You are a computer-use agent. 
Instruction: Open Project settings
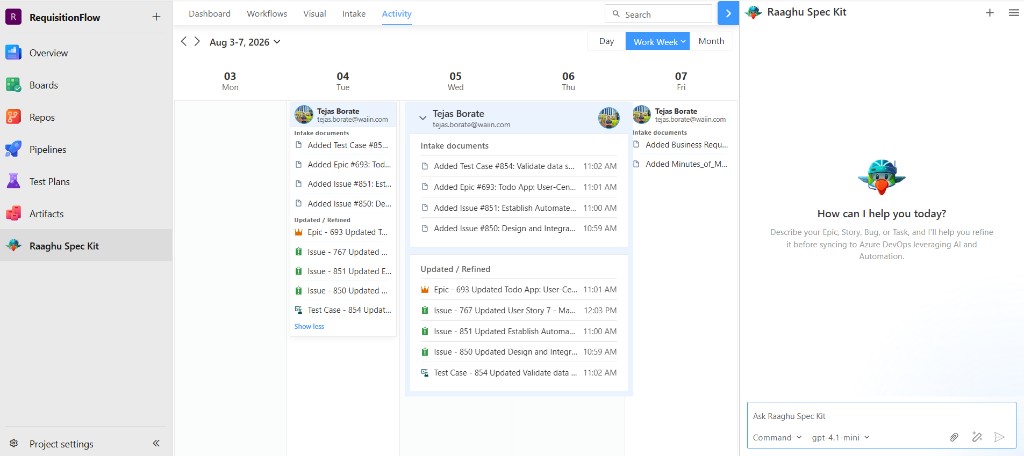[52, 444]
